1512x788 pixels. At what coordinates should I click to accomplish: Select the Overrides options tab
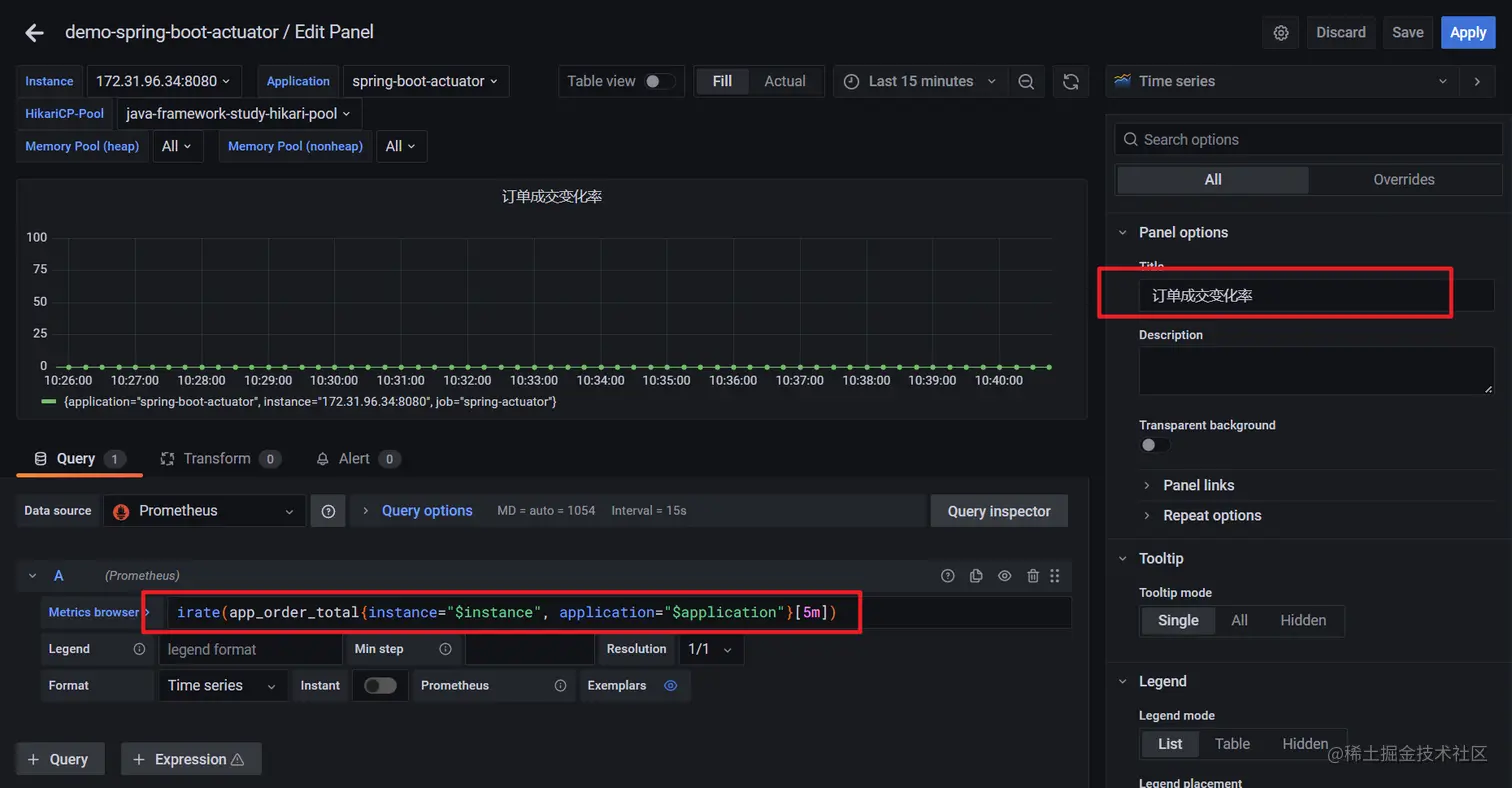coord(1403,180)
